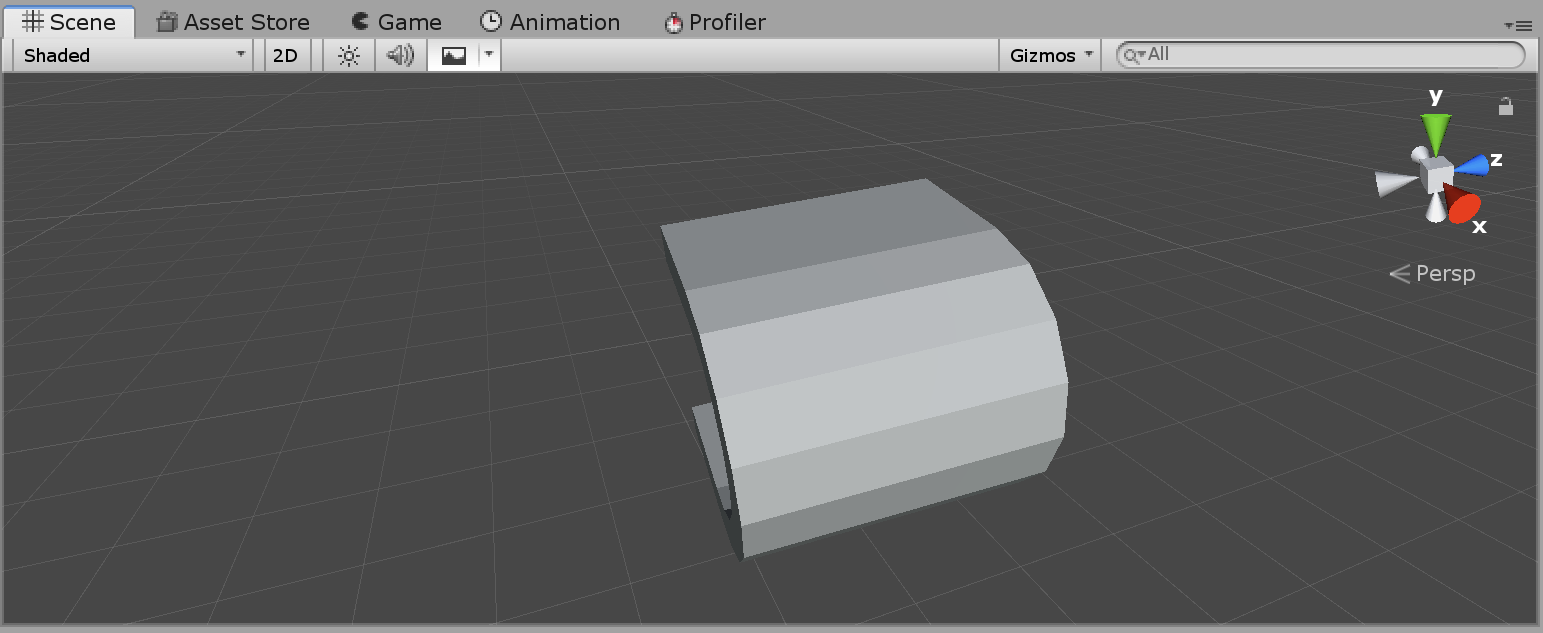Expand the effects dropdown arrow
Image resolution: width=1543 pixels, height=633 pixels.
(487, 55)
